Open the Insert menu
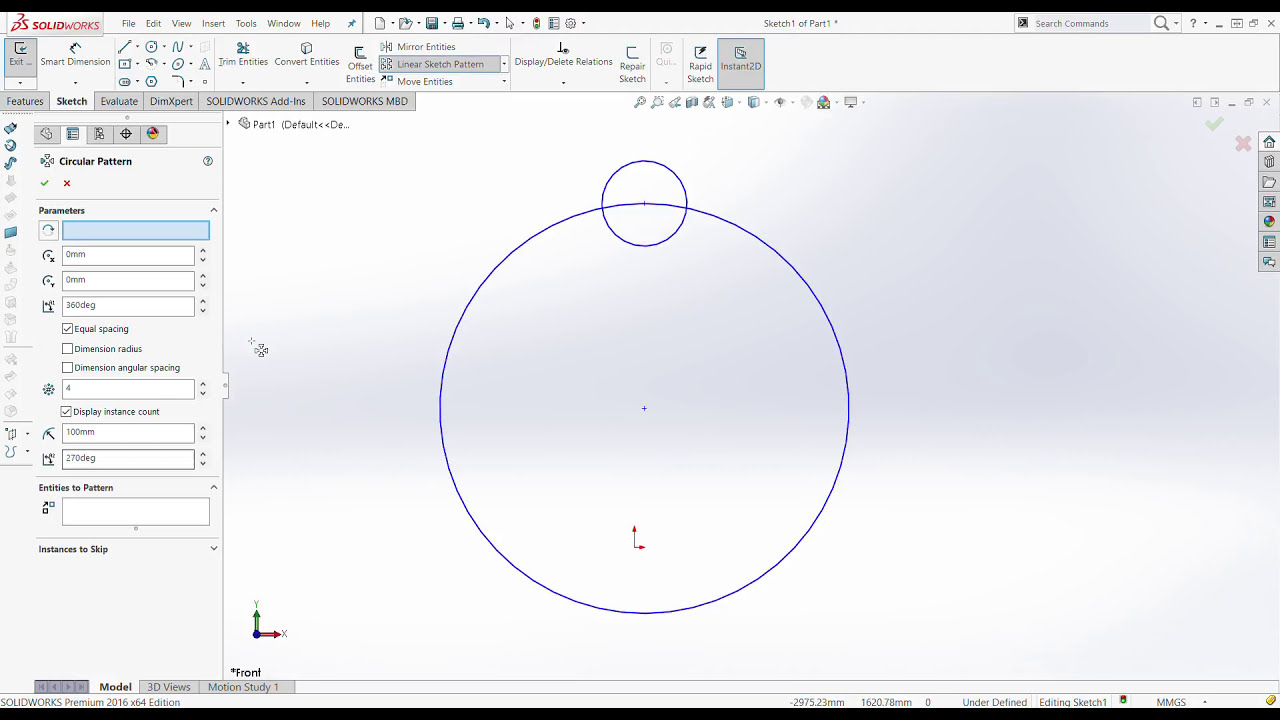Screen dimensions: 1280x720 213,23
